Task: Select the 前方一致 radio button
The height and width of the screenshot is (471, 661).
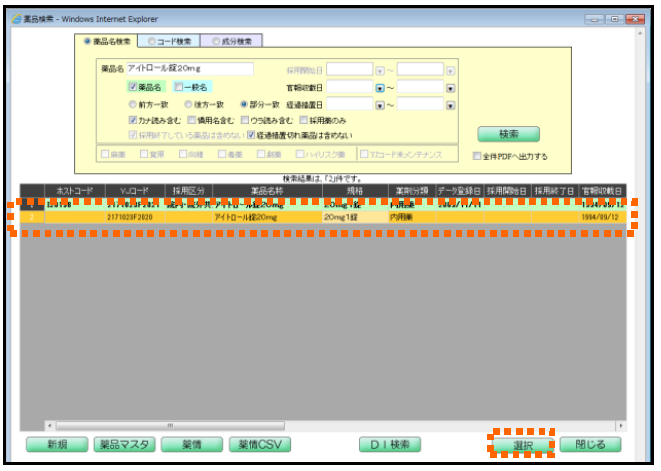Action: pos(132,104)
